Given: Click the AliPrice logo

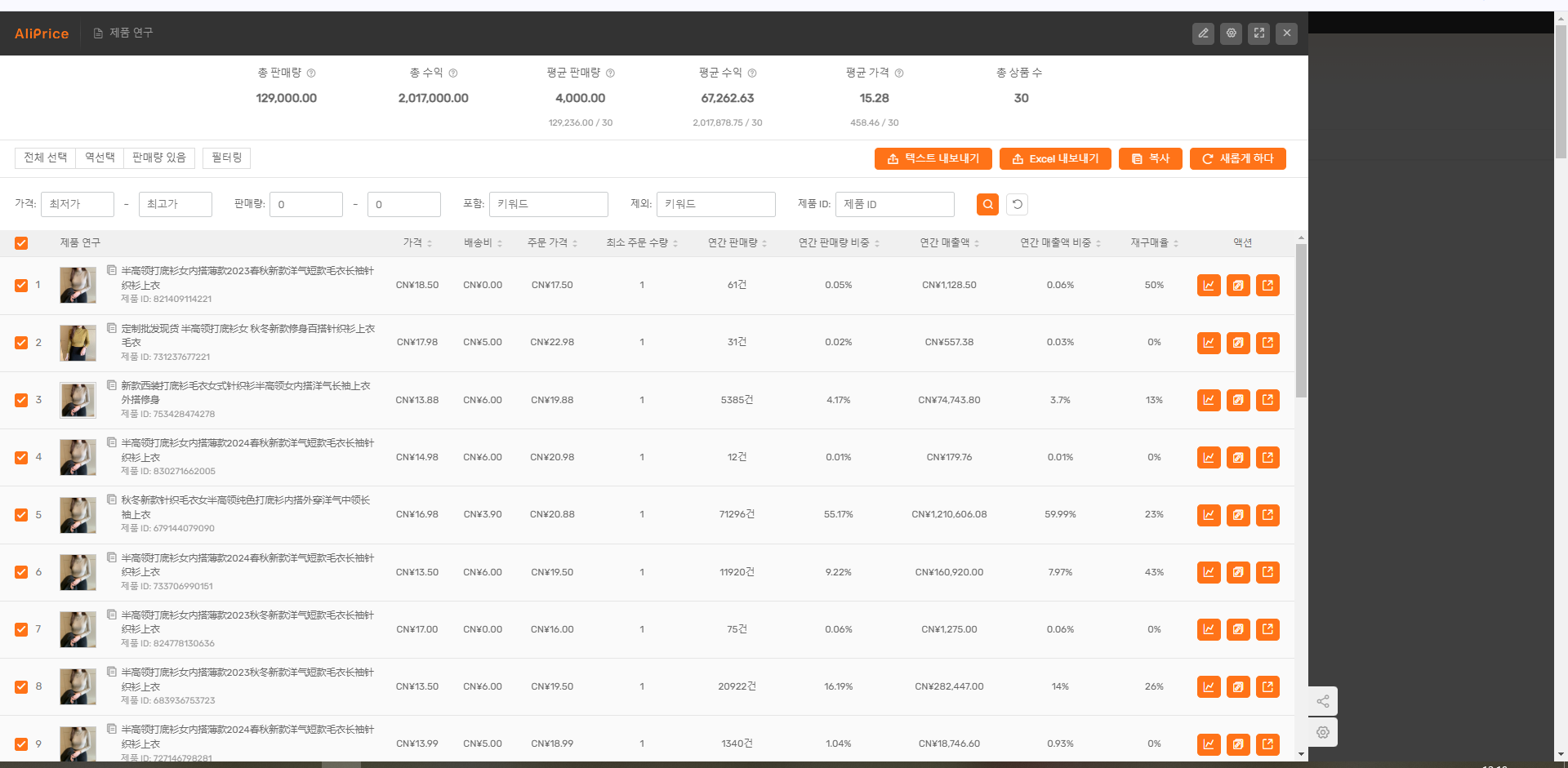Looking at the screenshot, I should click(x=42, y=33).
